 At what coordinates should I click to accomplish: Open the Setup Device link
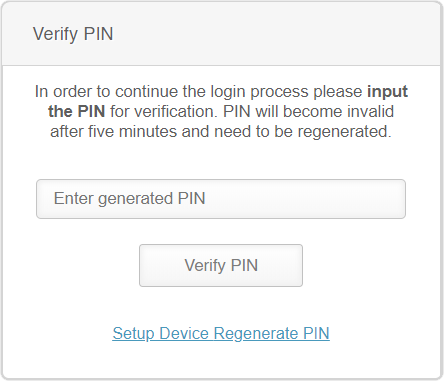coord(161,333)
